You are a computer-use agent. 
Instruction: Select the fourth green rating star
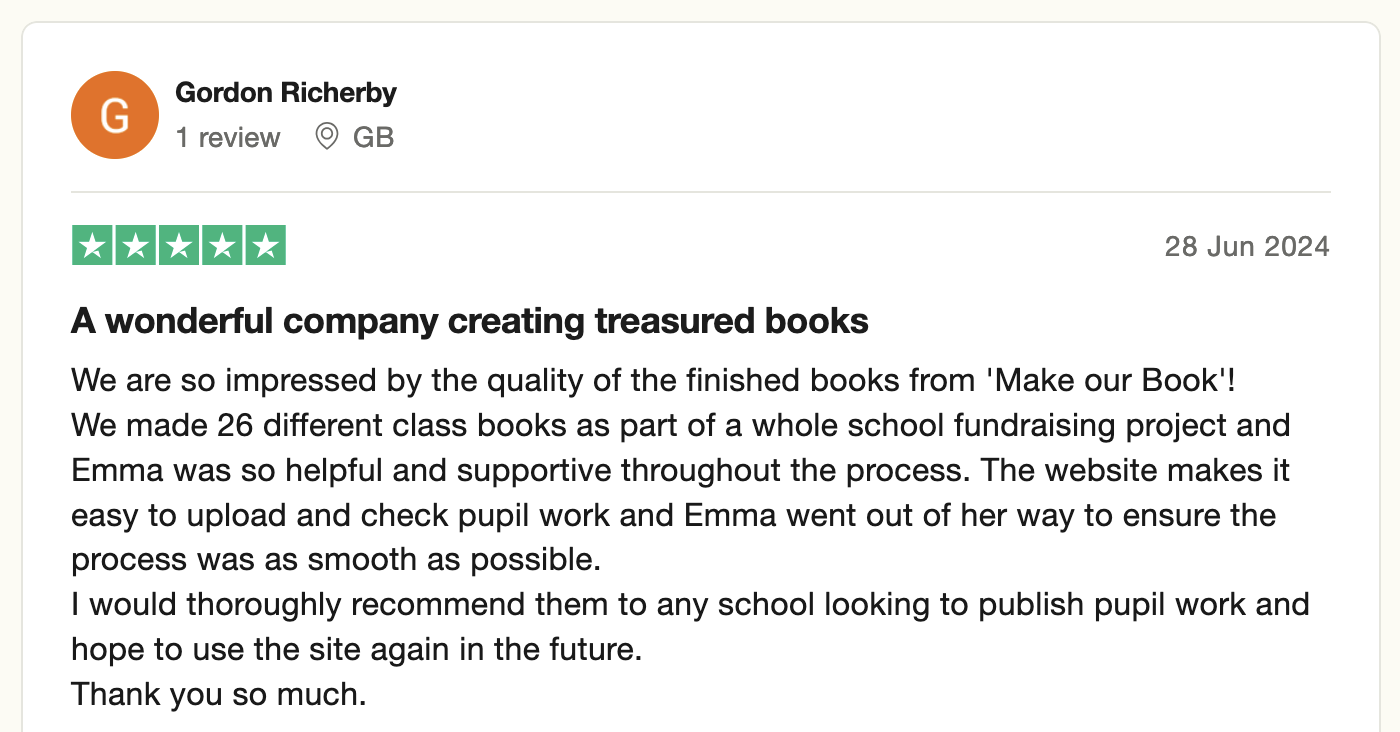222,246
